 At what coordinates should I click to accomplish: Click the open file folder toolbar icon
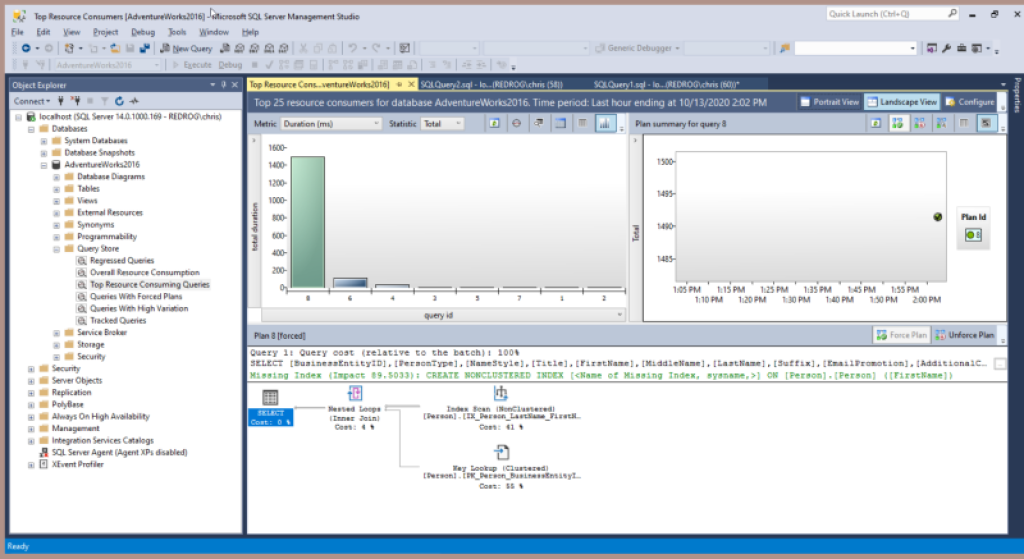[115, 48]
